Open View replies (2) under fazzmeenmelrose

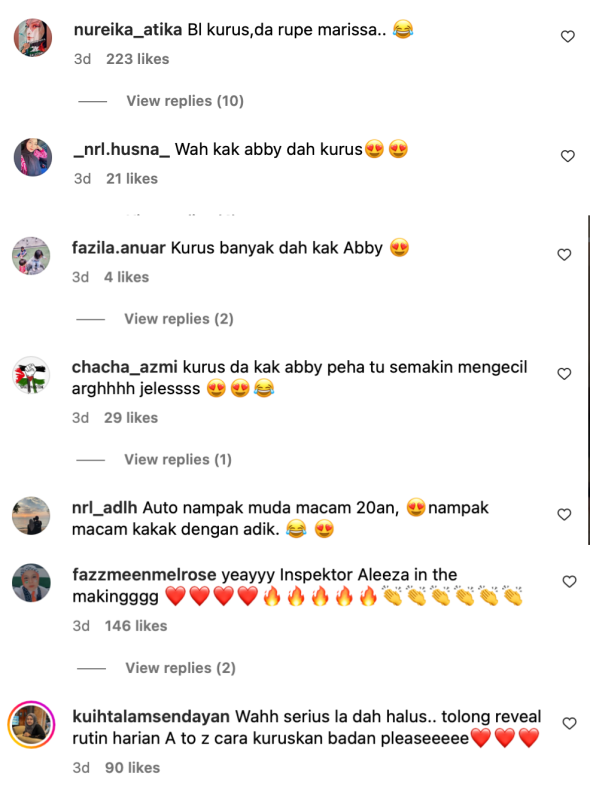pyautogui.click(x=180, y=668)
